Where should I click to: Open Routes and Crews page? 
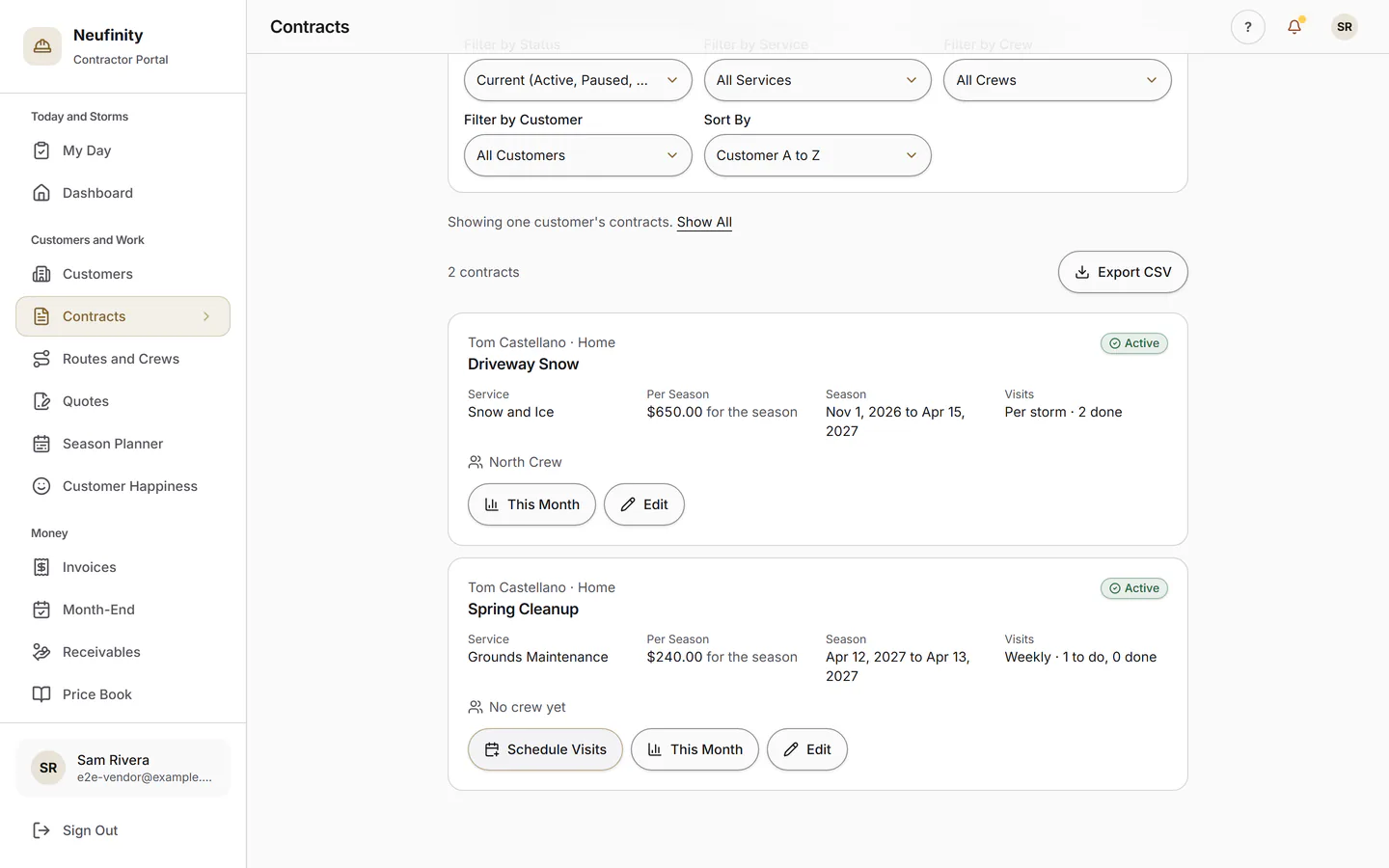click(x=123, y=359)
